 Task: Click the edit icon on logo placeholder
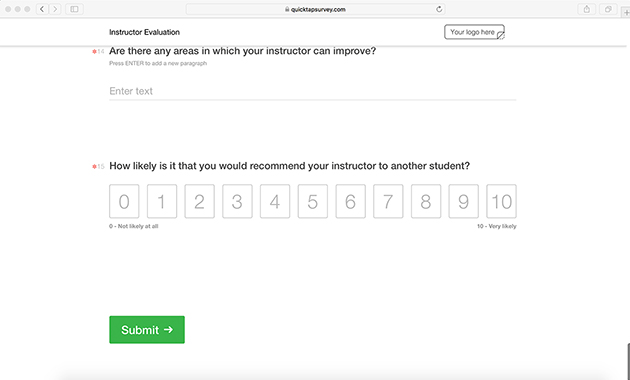pos(501,36)
